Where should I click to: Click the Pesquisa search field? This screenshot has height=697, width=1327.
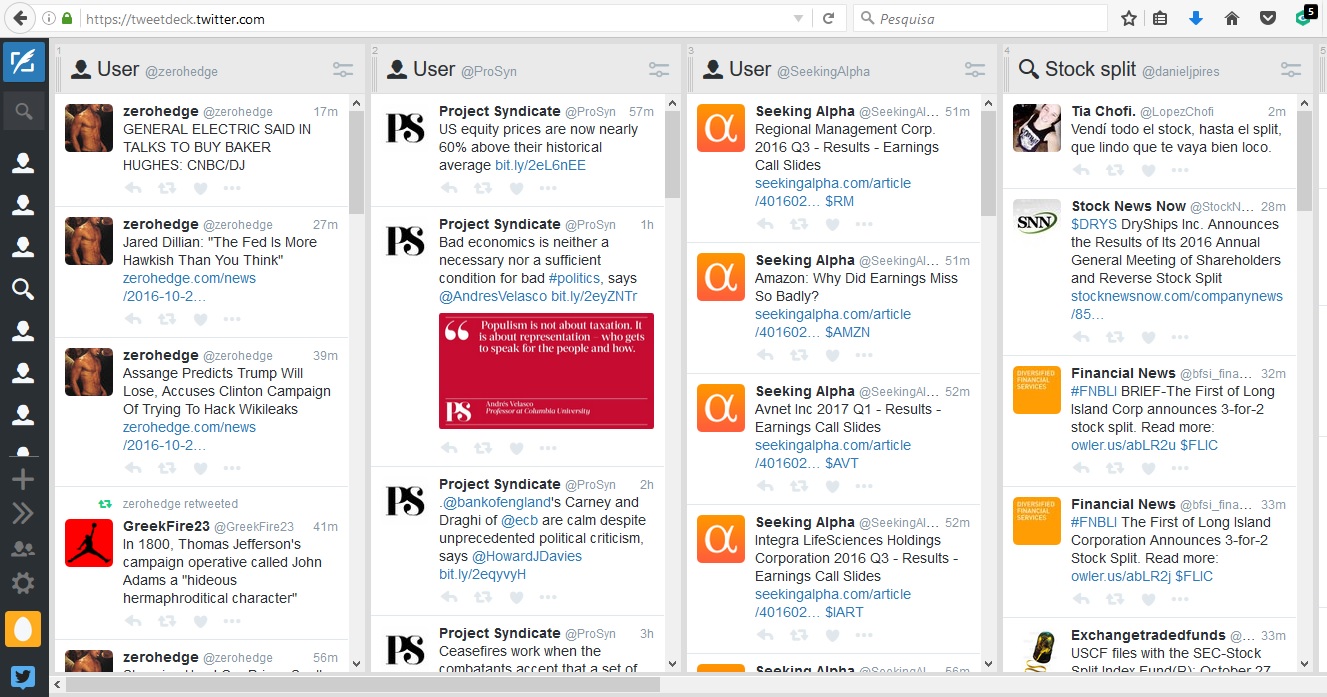980,18
